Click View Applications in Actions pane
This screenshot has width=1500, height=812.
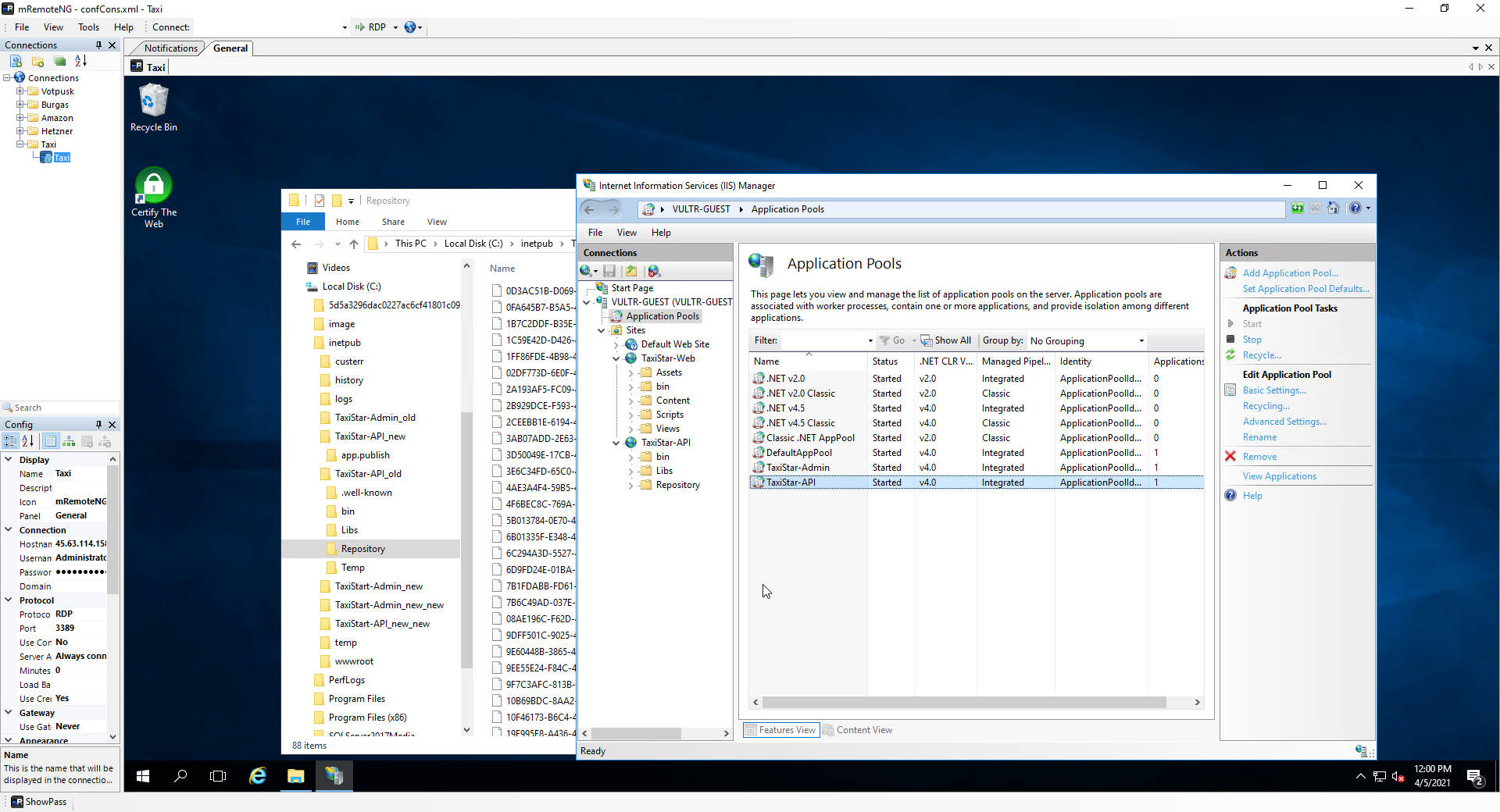coord(1279,476)
